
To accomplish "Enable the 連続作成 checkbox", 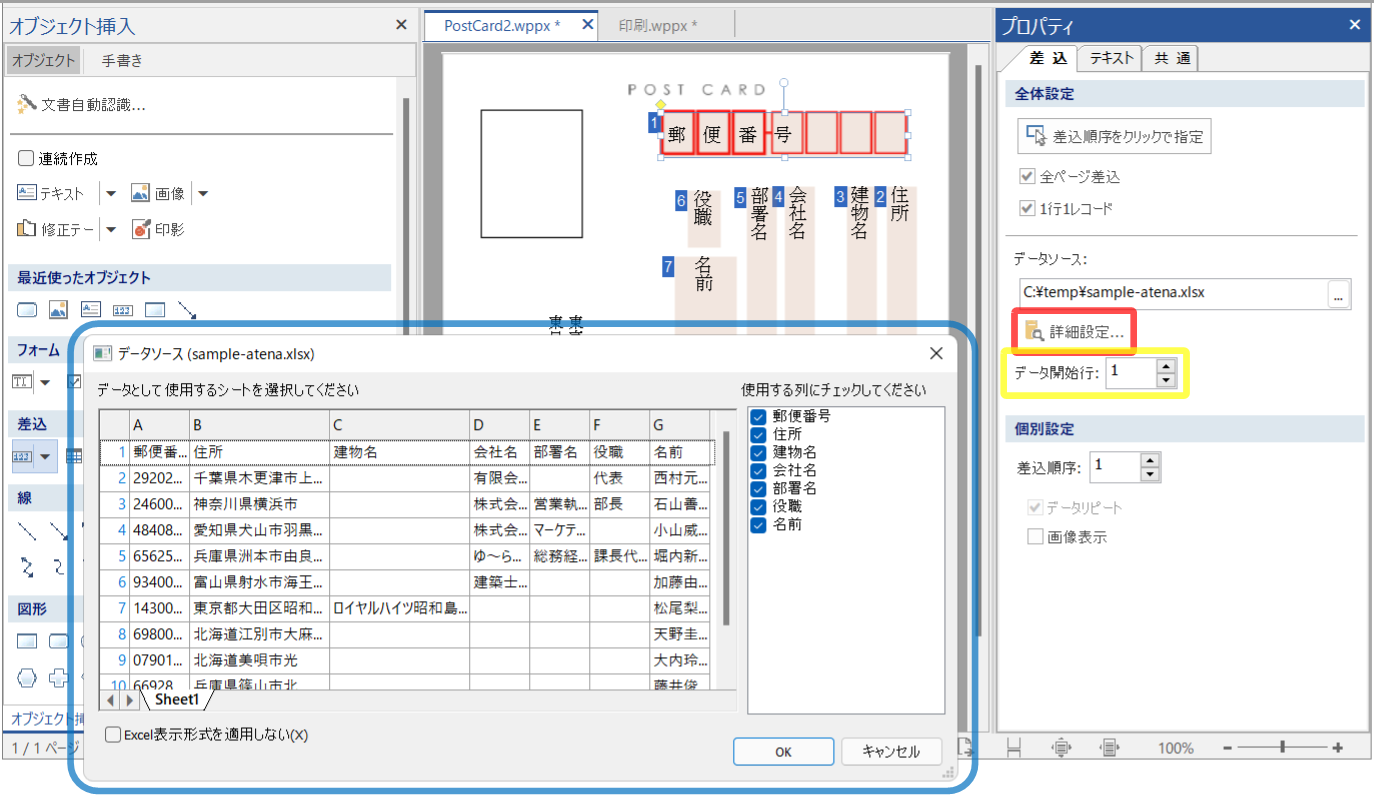I will coord(26,158).
